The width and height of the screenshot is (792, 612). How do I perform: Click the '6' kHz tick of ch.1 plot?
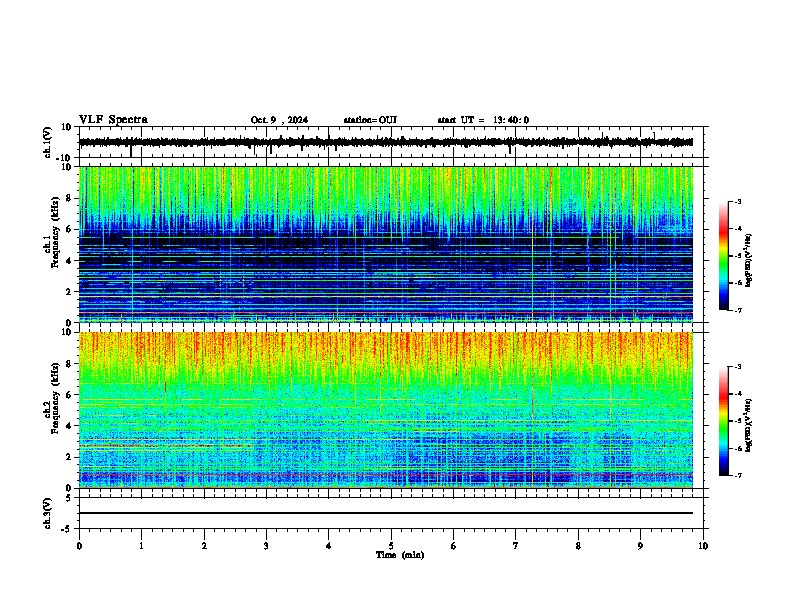[71, 230]
